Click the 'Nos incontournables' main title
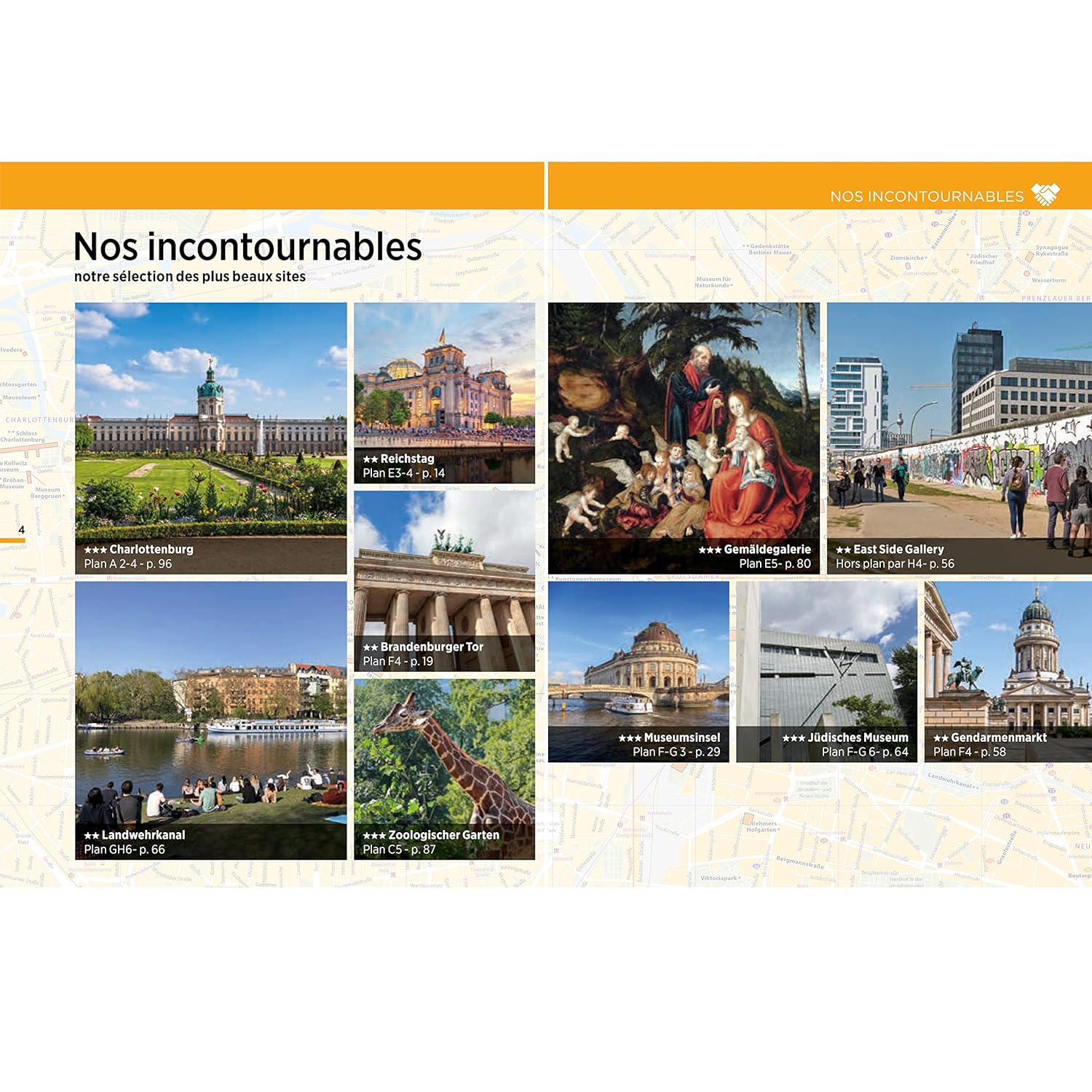 (x=248, y=247)
